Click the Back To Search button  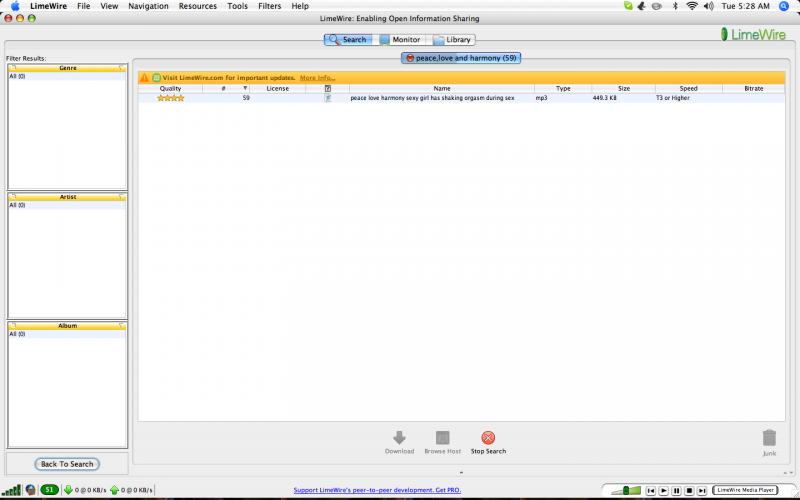(x=67, y=464)
